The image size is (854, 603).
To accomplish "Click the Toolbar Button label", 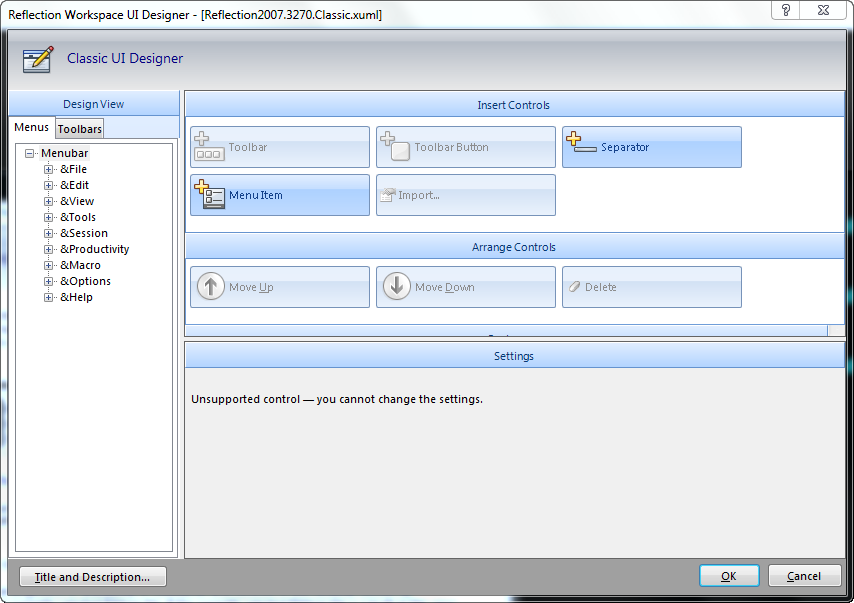I will point(452,147).
